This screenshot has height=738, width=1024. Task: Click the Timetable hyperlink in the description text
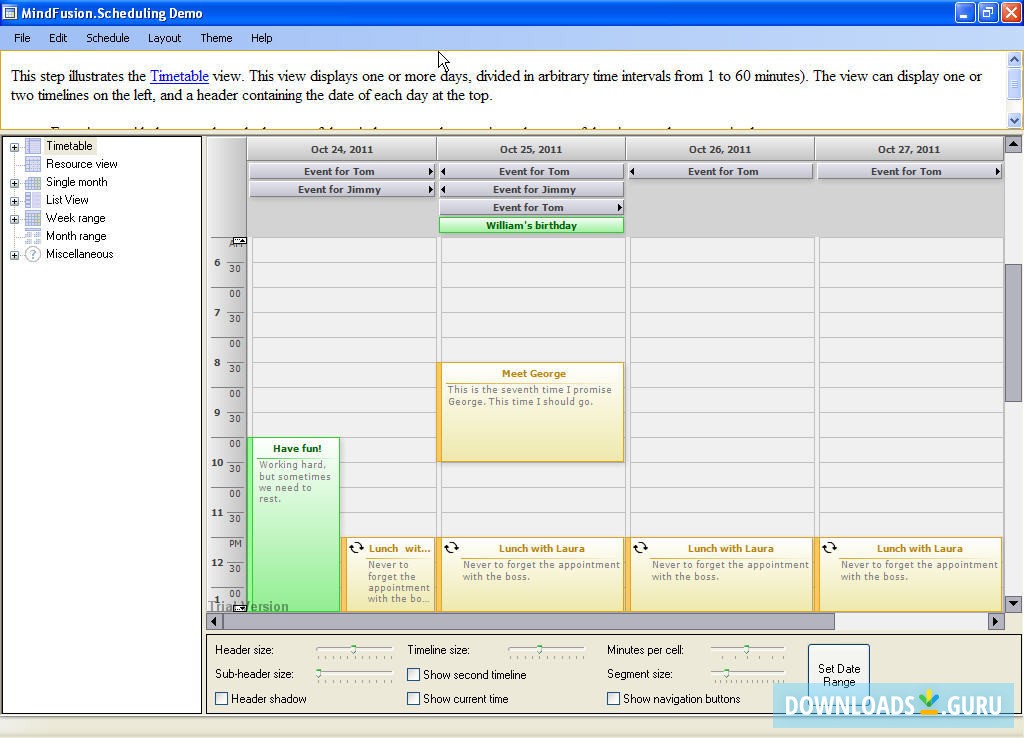click(x=179, y=76)
